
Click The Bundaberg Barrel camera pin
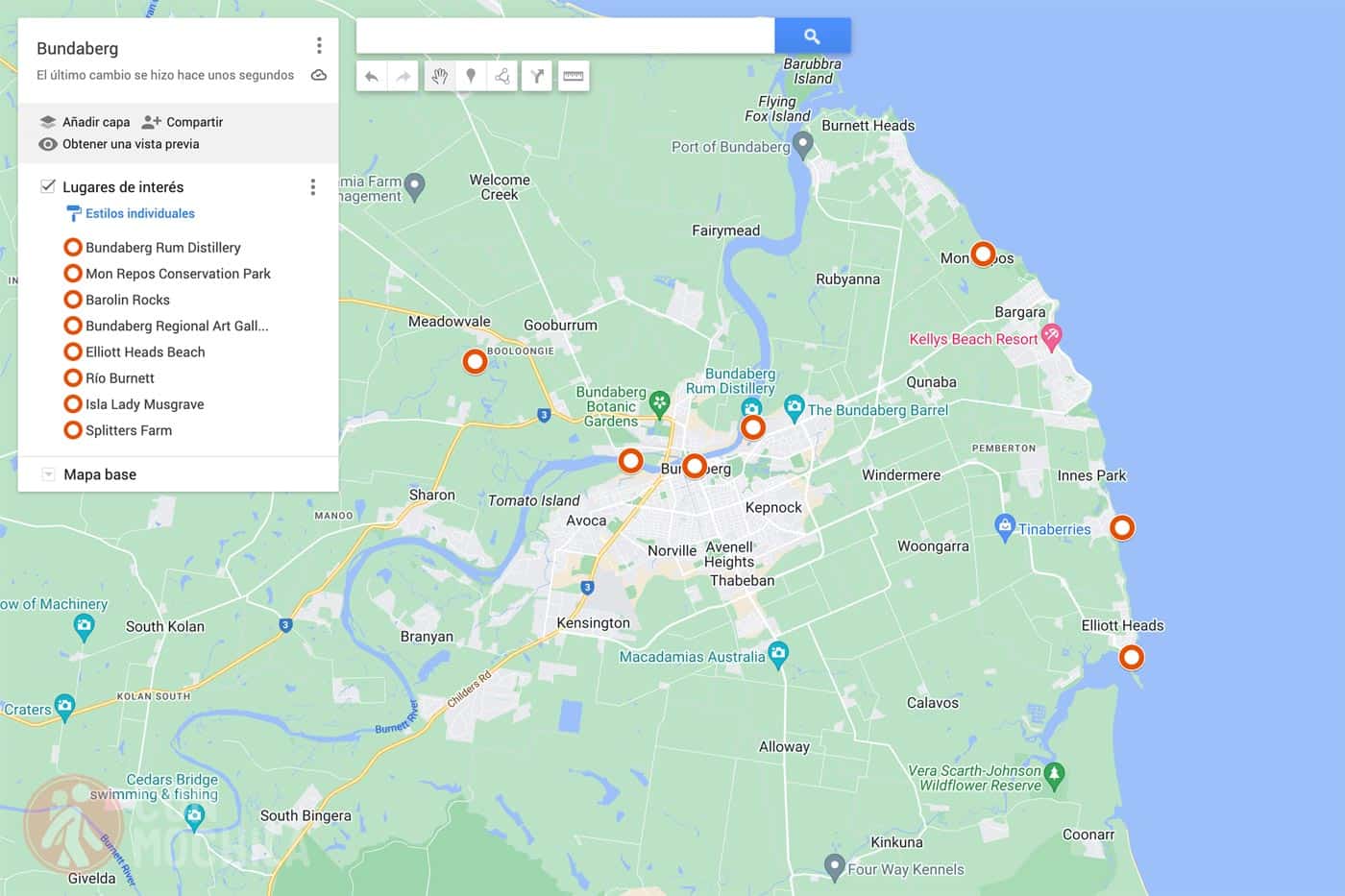pyautogui.click(x=794, y=407)
